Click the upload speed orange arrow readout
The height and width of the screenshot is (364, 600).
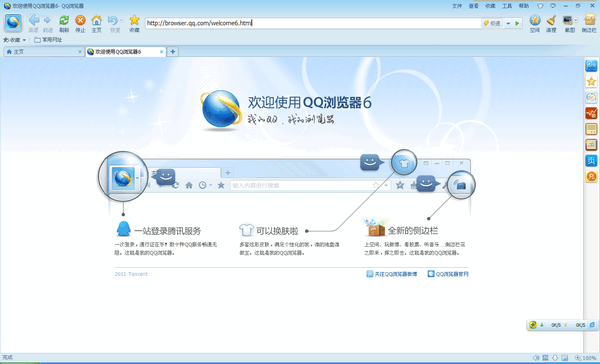tap(575, 325)
